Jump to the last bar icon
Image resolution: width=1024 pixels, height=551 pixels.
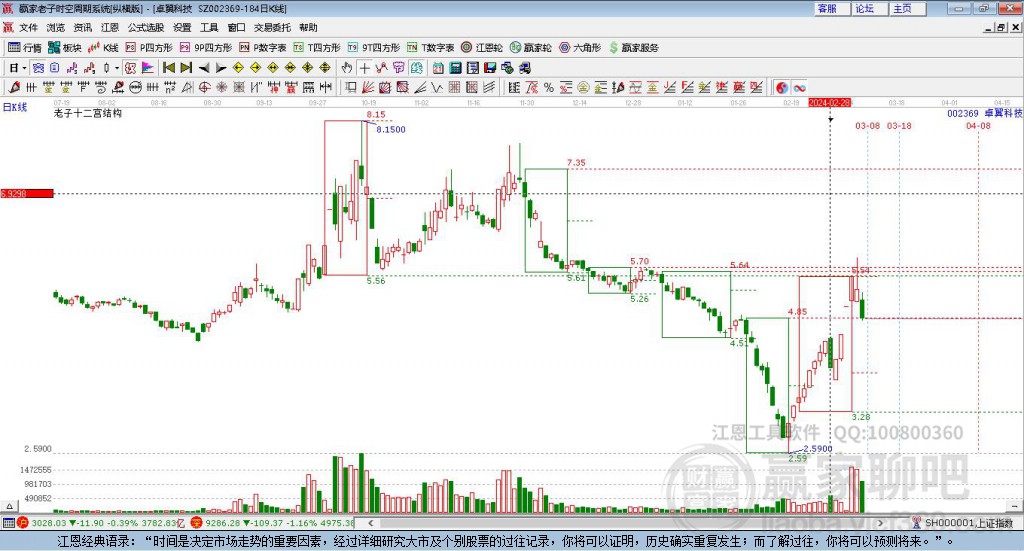click(x=186, y=68)
